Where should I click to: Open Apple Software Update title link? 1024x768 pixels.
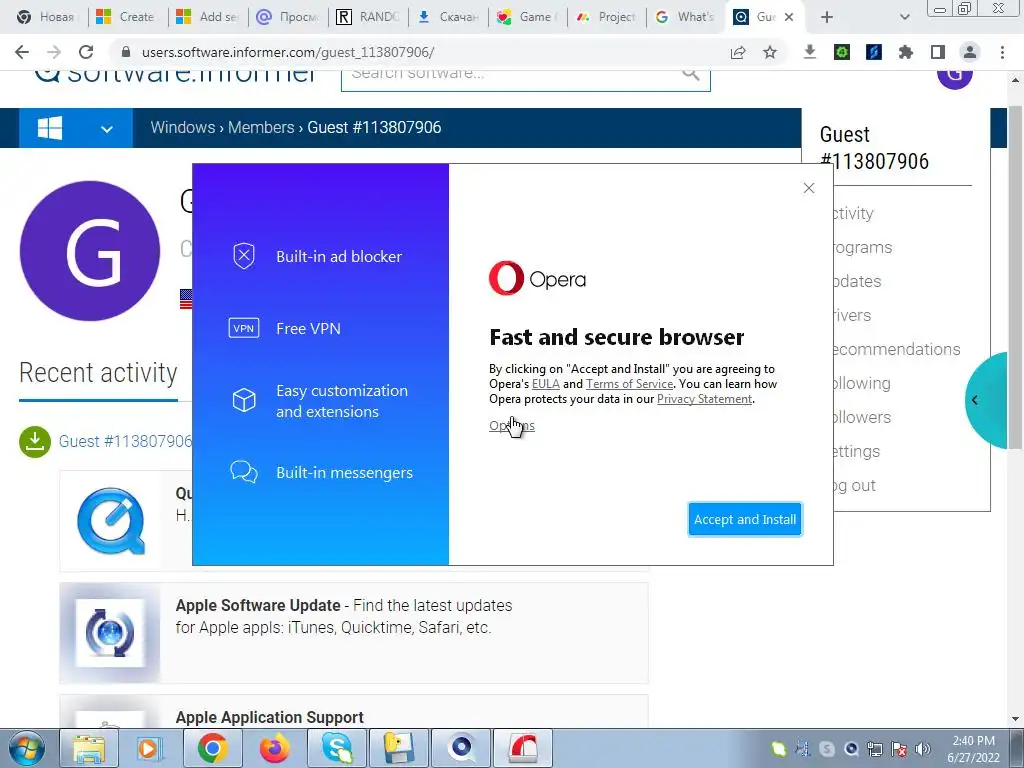(x=258, y=605)
